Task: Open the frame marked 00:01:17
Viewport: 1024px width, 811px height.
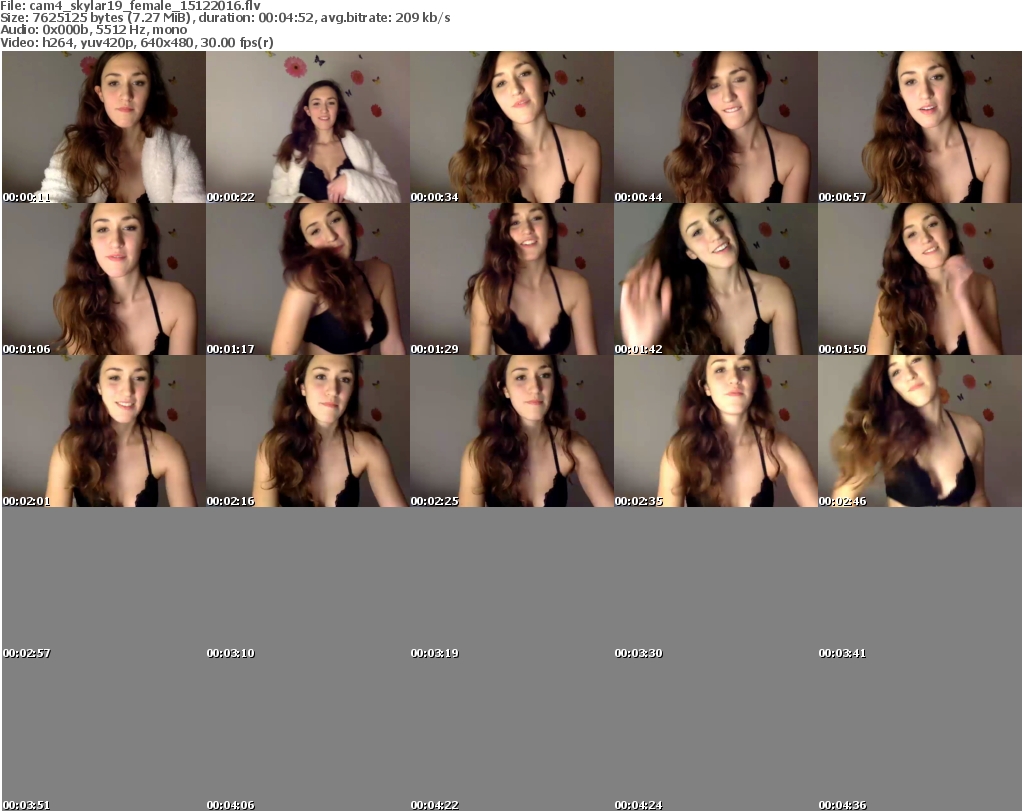Action: click(307, 279)
